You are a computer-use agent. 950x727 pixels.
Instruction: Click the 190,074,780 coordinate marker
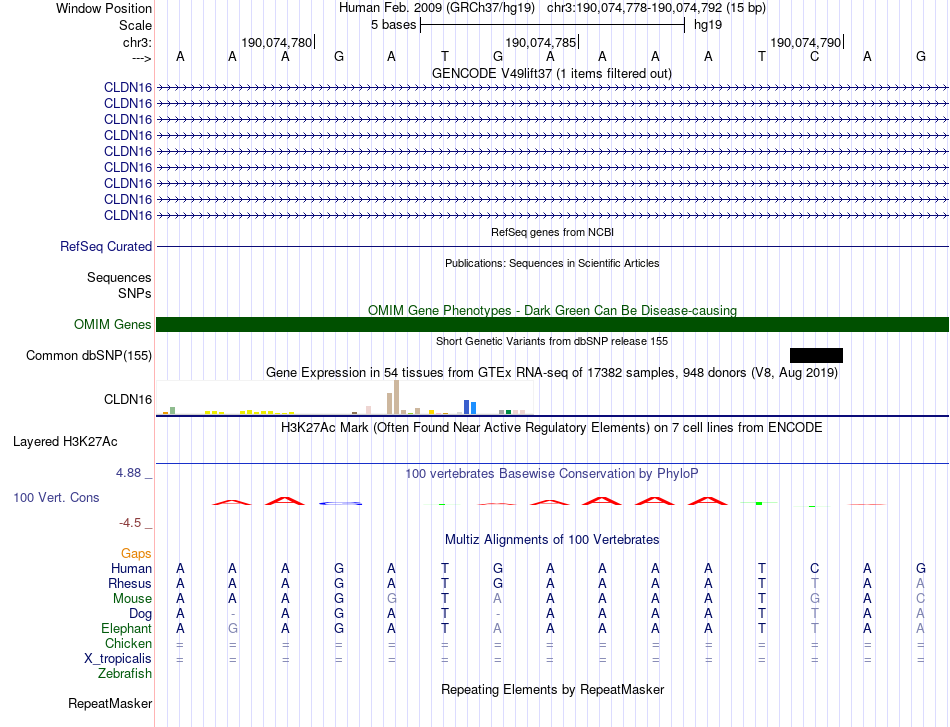click(x=277, y=42)
